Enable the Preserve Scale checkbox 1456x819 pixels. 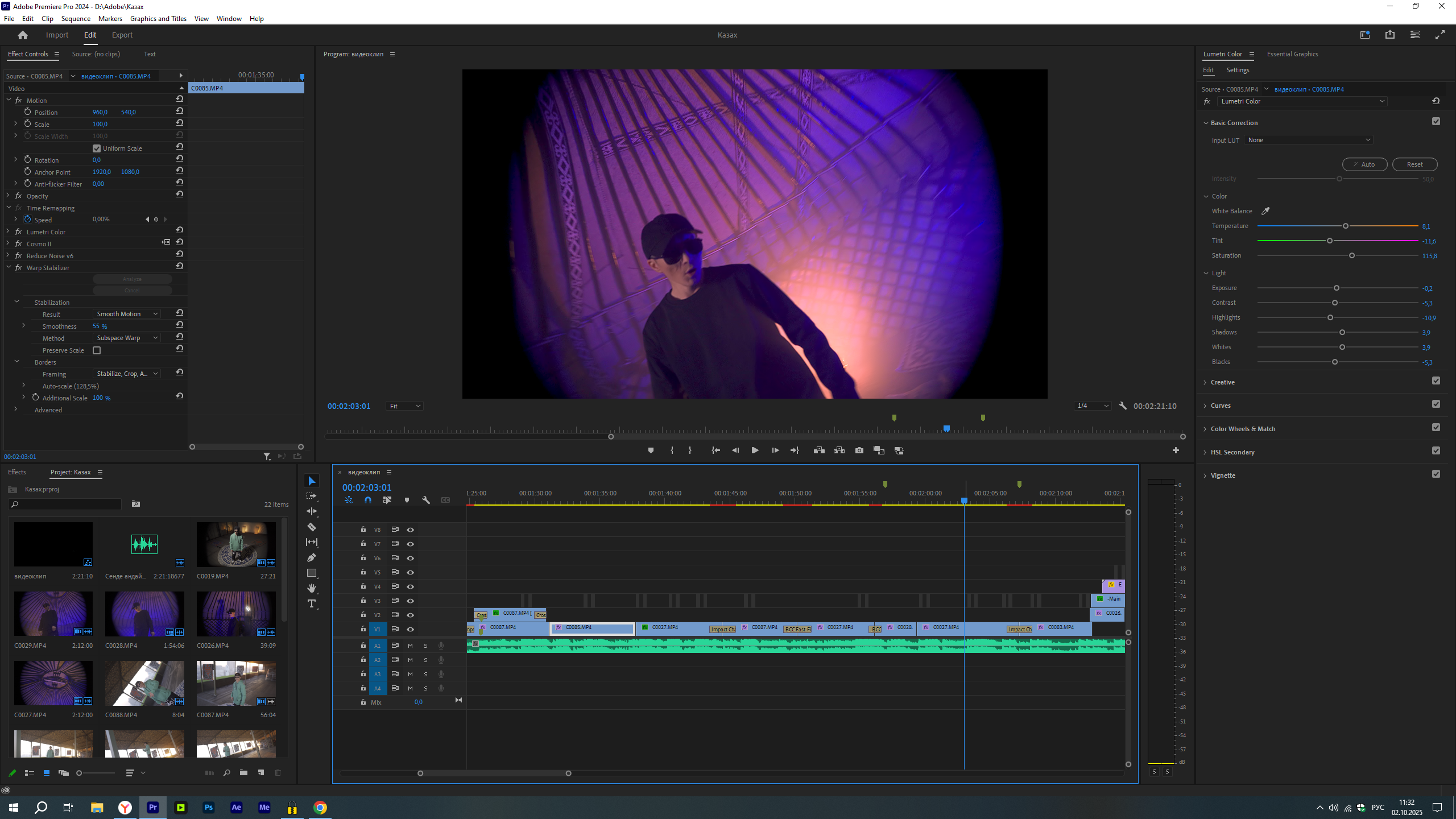click(97, 350)
